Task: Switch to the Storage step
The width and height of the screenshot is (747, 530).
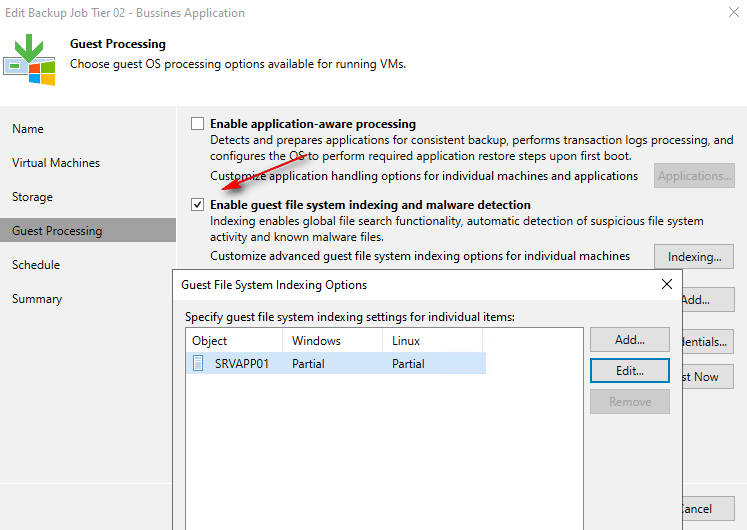Action: coord(32,197)
